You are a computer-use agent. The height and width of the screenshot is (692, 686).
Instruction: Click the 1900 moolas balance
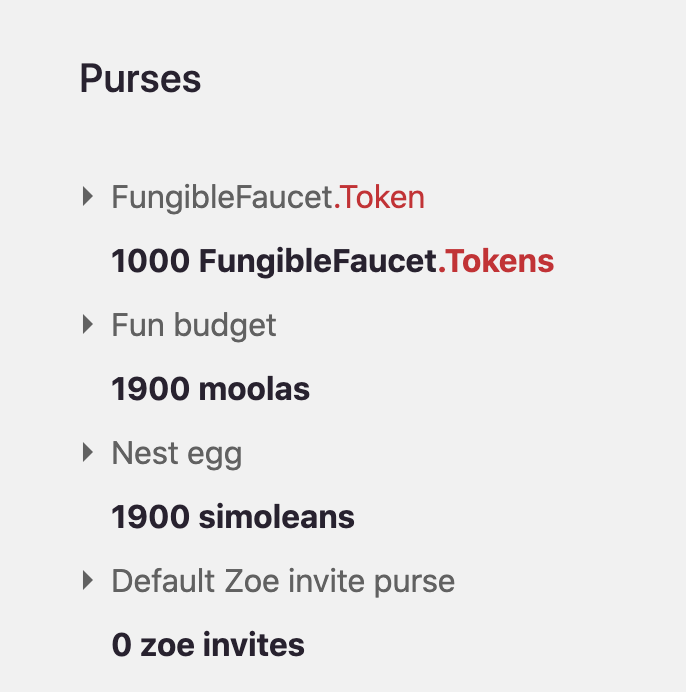click(211, 389)
